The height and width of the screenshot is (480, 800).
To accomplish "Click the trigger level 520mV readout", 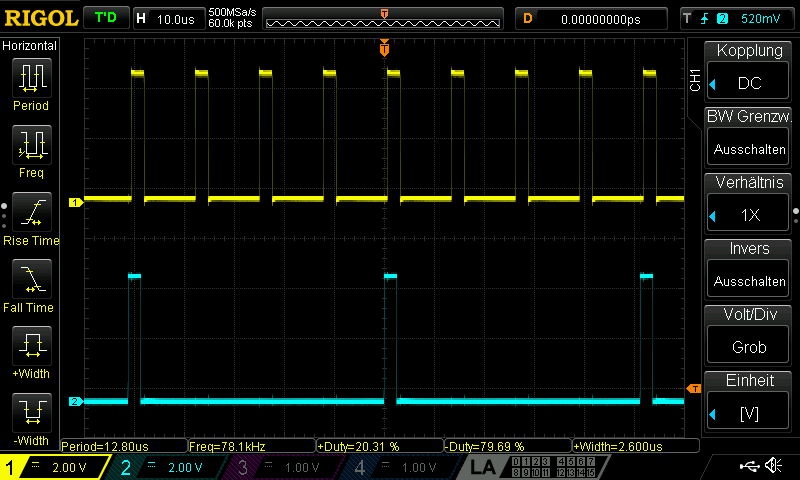I will tap(760, 19).
